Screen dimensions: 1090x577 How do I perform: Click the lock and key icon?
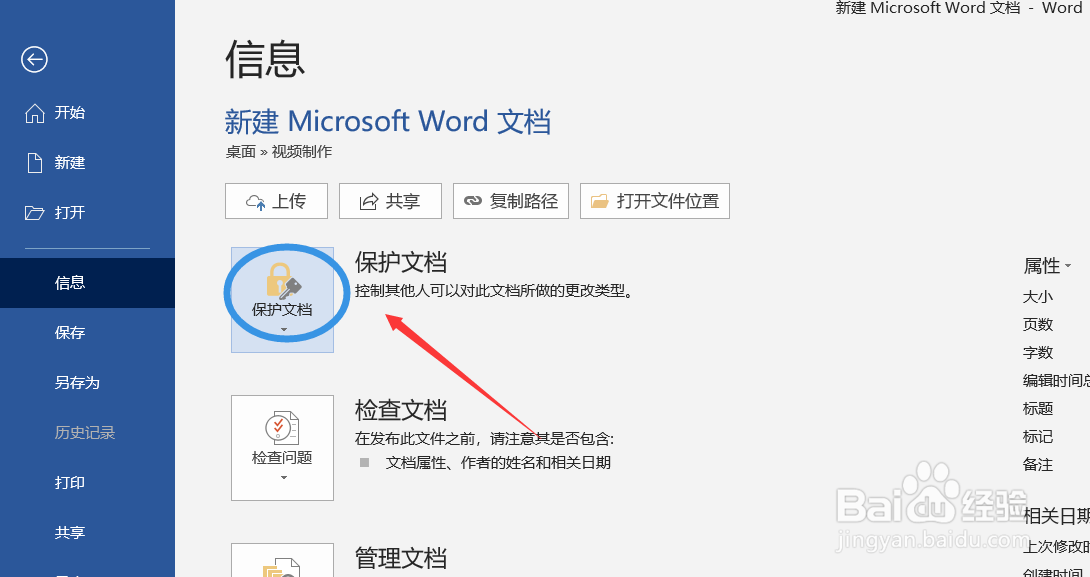pos(282,280)
